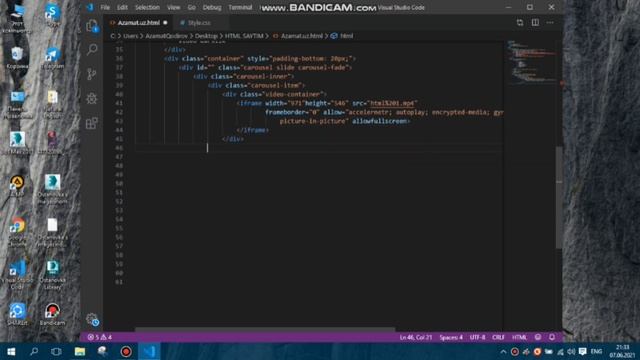Click the Desktop breadcrumb segment
The width and height of the screenshot is (640, 360).
coord(206,36)
